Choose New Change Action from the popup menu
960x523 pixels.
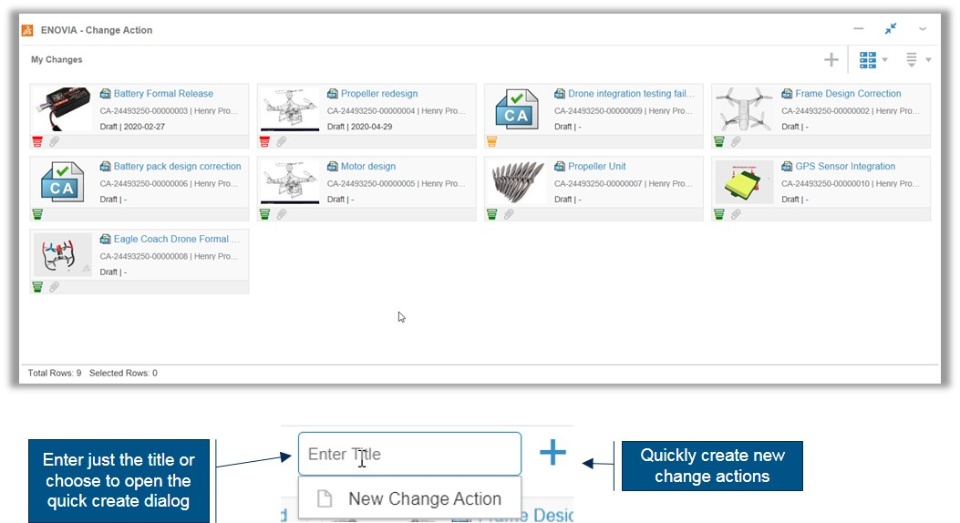(x=424, y=499)
